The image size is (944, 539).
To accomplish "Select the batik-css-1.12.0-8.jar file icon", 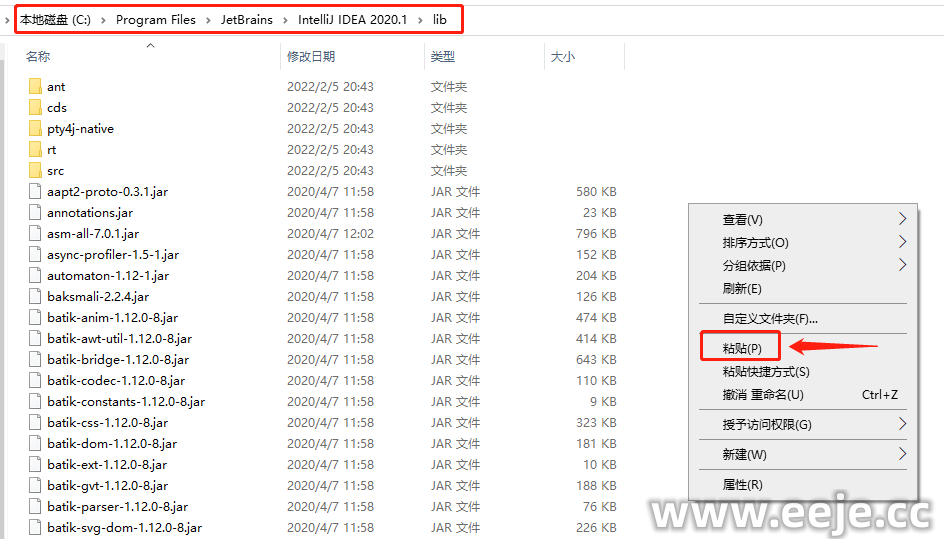I will click(x=35, y=423).
